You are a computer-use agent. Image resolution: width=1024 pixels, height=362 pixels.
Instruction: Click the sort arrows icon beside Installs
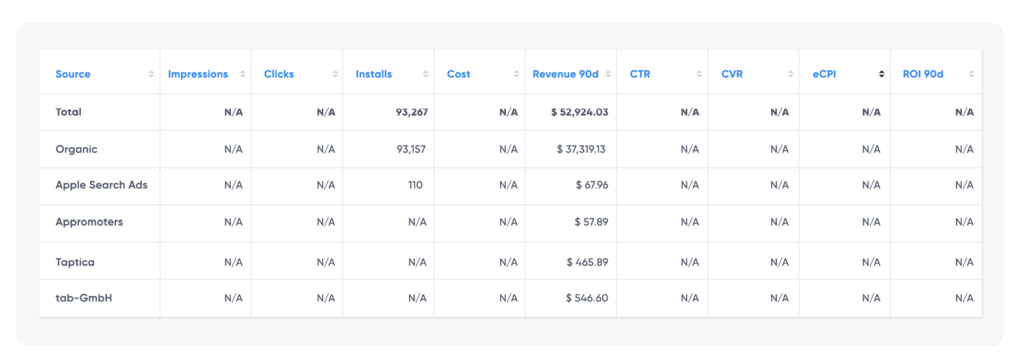coord(426,74)
